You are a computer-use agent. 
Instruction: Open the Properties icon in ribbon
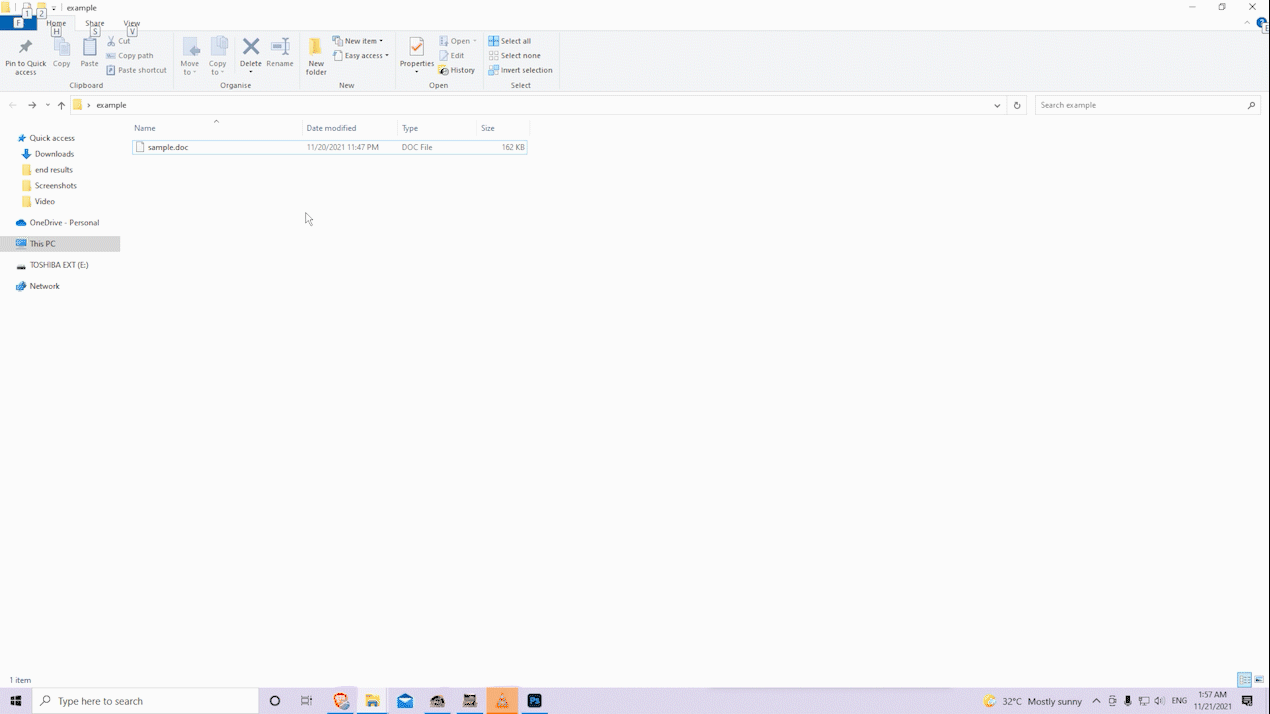416,53
